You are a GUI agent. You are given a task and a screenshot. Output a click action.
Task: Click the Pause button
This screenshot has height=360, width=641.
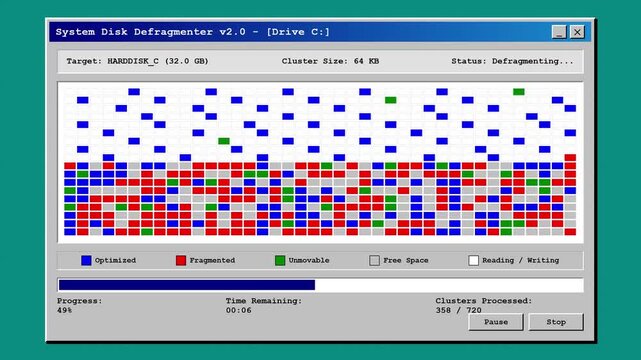[x=495, y=322]
